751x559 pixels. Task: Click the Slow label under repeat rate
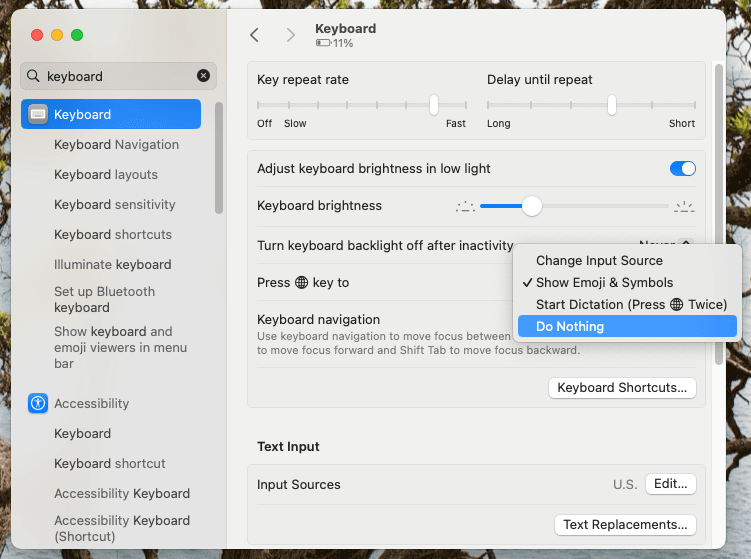click(x=295, y=124)
